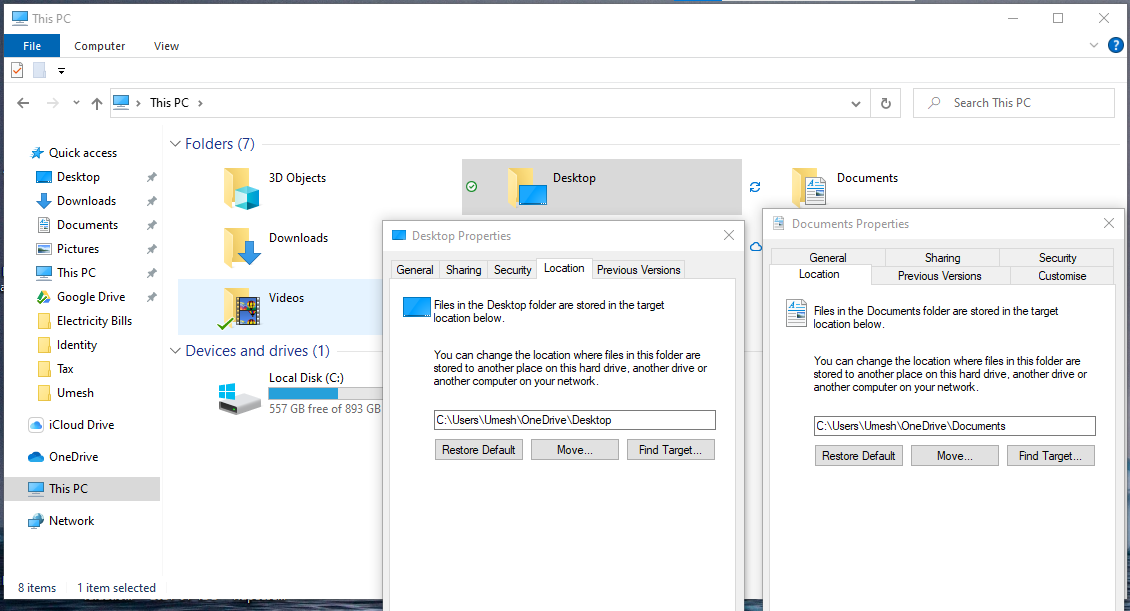Select the Downloads folder icon in Folders
The width and height of the screenshot is (1130, 611).
click(241, 247)
